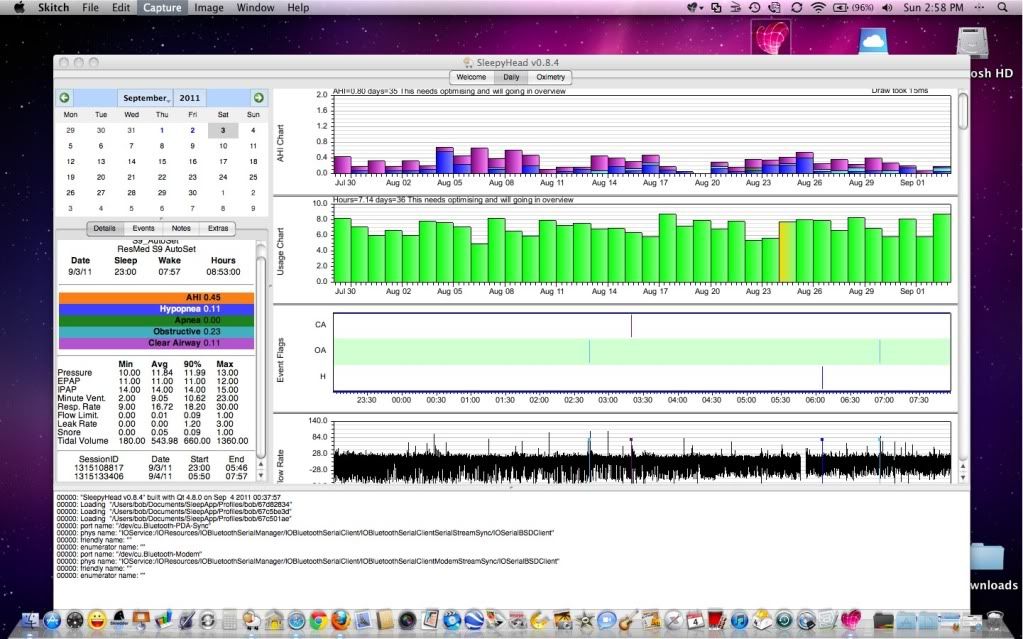Open the Notes tab
This screenshot has width=1023, height=639.
(181, 228)
